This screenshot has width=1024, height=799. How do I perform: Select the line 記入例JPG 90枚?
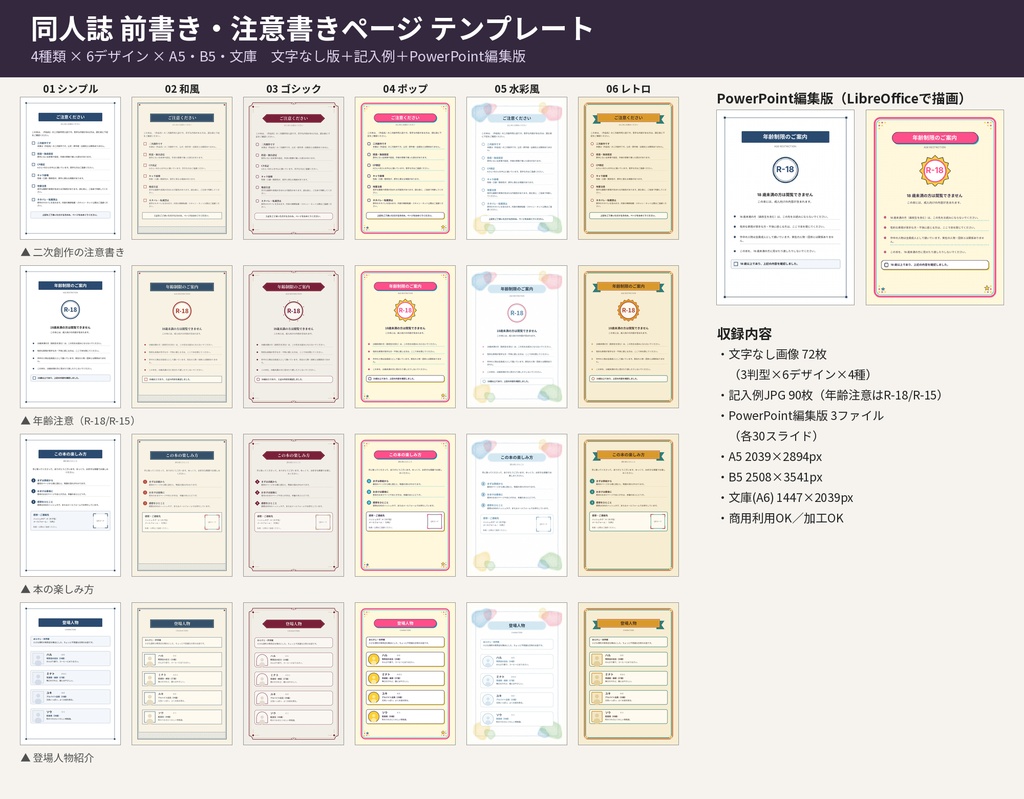coord(831,395)
